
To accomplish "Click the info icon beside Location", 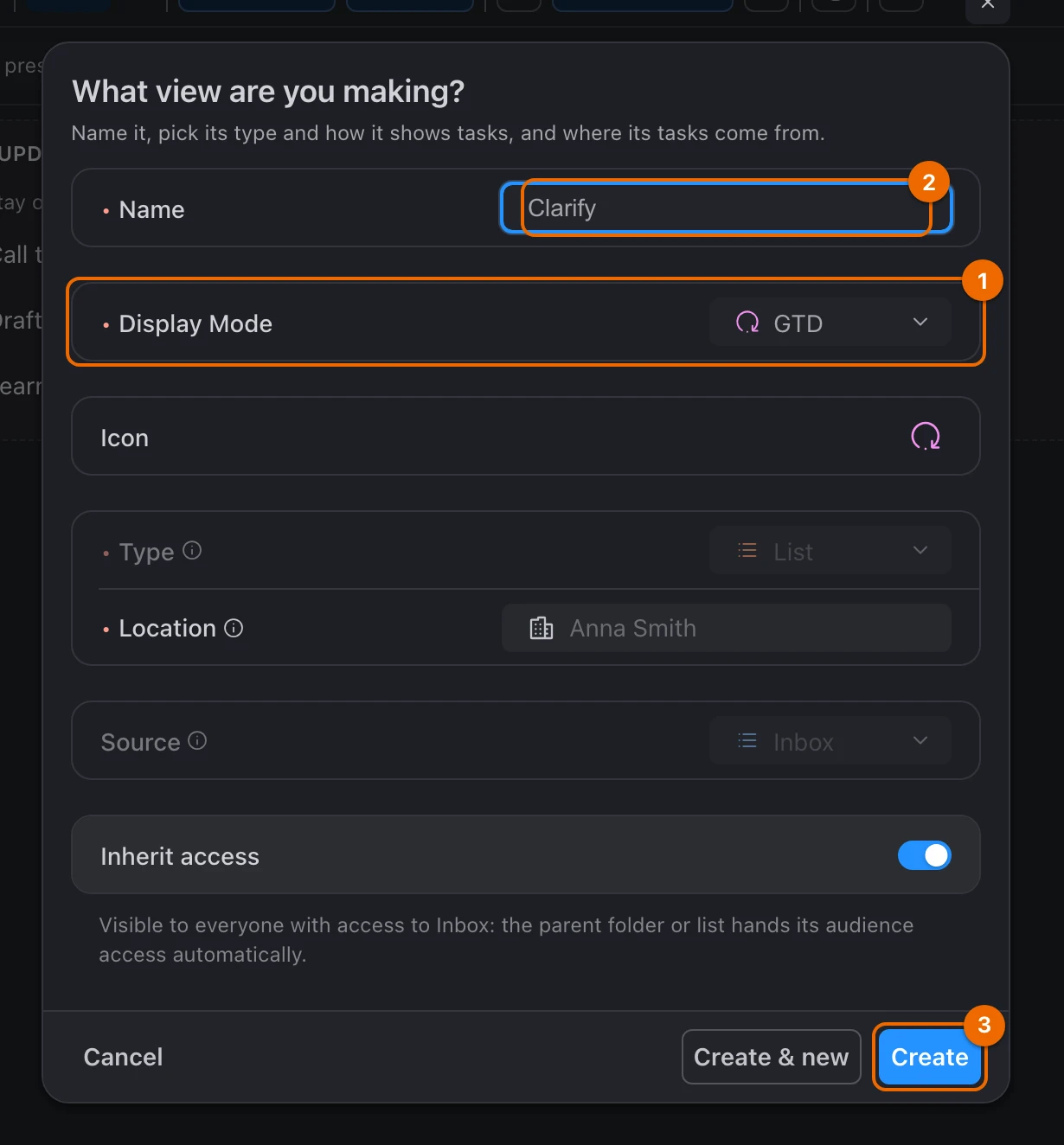I will click(234, 628).
